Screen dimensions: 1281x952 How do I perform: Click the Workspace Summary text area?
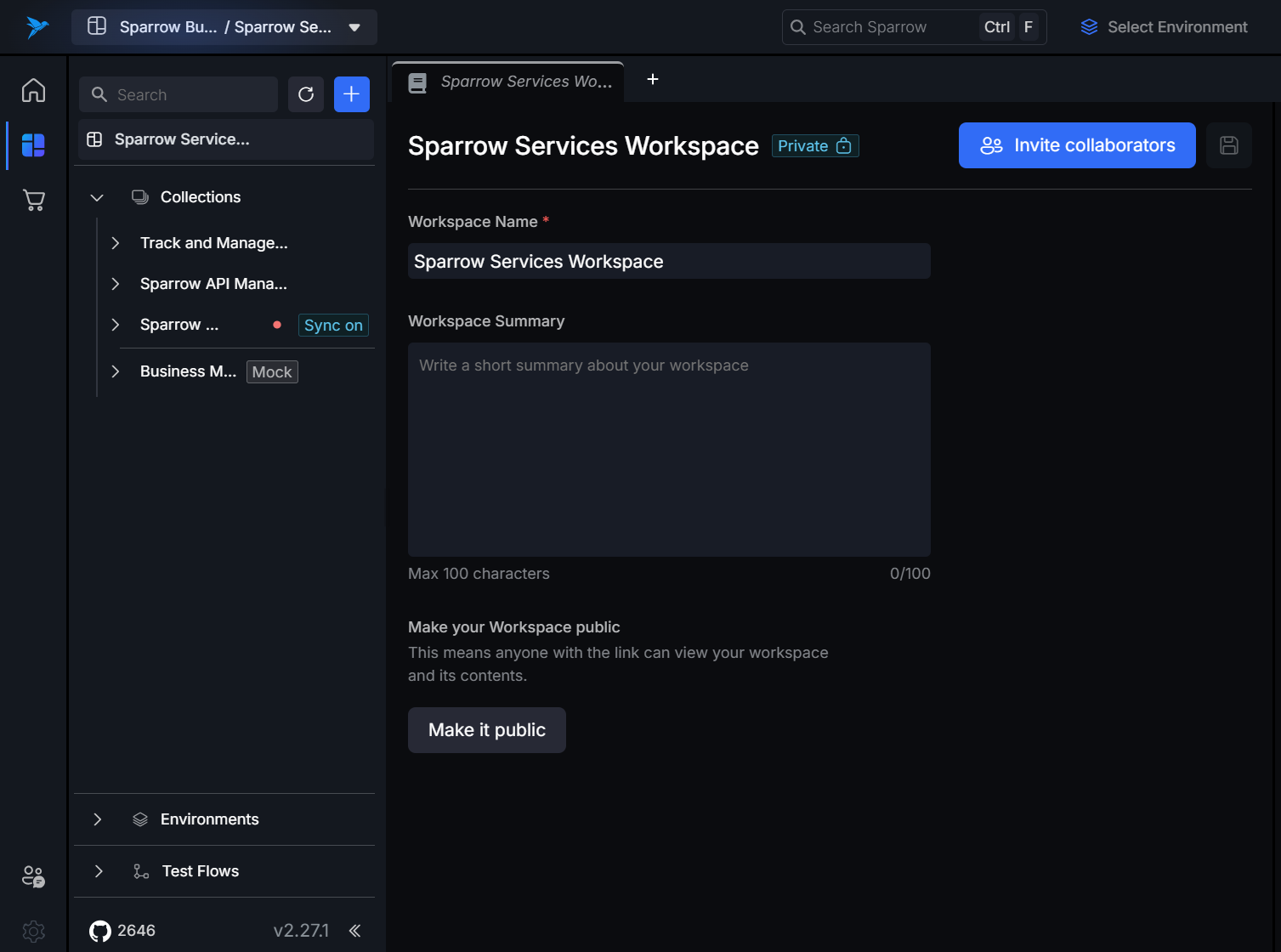tap(669, 450)
